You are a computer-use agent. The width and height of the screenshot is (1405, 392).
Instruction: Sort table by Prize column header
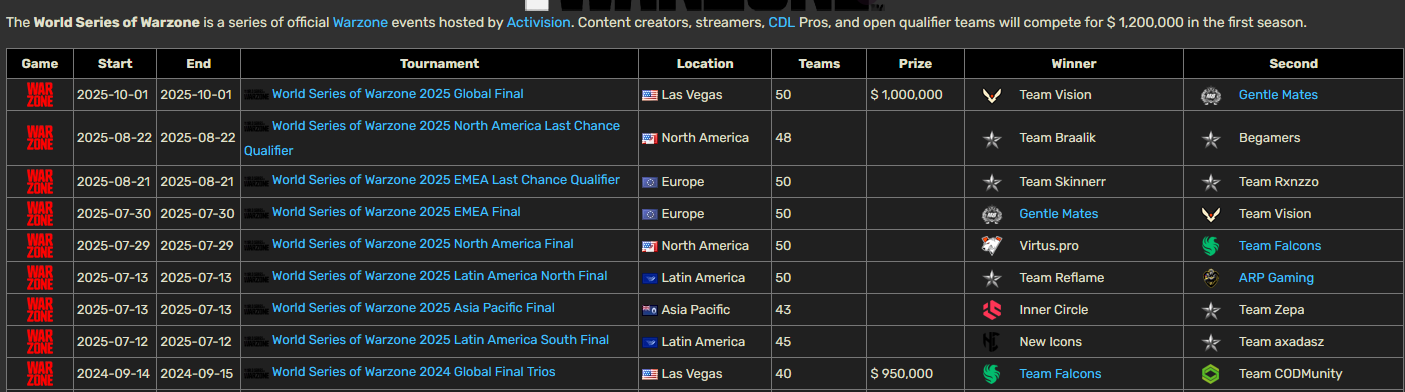(915, 63)
